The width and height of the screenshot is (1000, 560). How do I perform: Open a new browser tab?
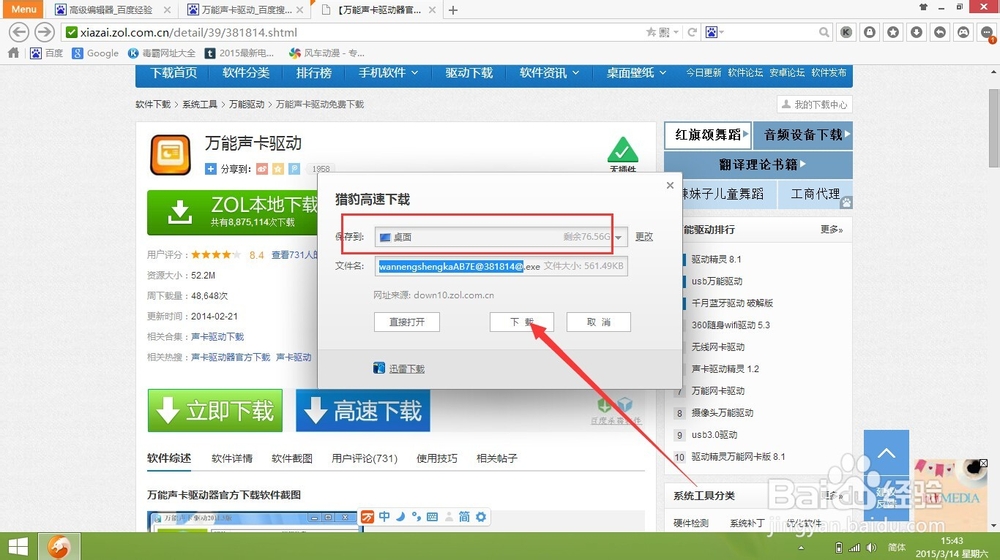453,10
